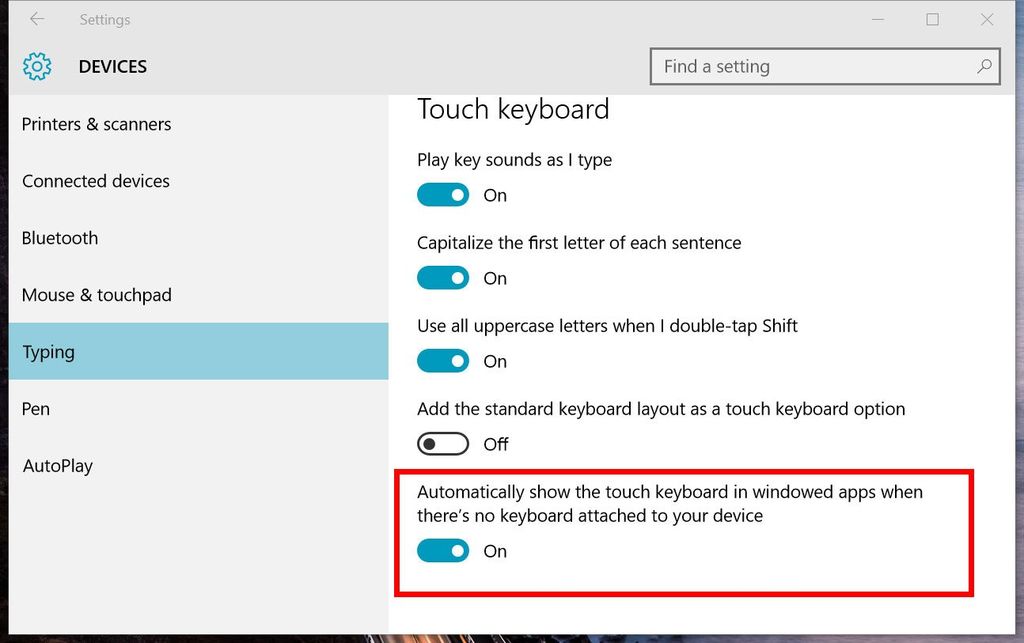The height and width of the screenshot is (643, 1024).
Task: Go to Bluetooth settings
Action: [59, 238]
